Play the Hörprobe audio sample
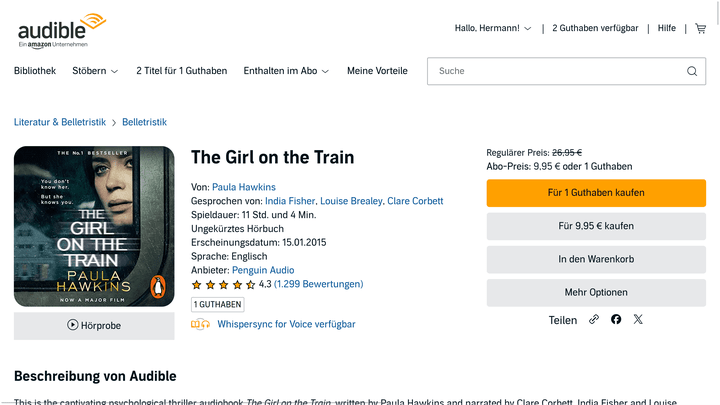This screenshot has height=405, width=720. (x=94, y=325)
